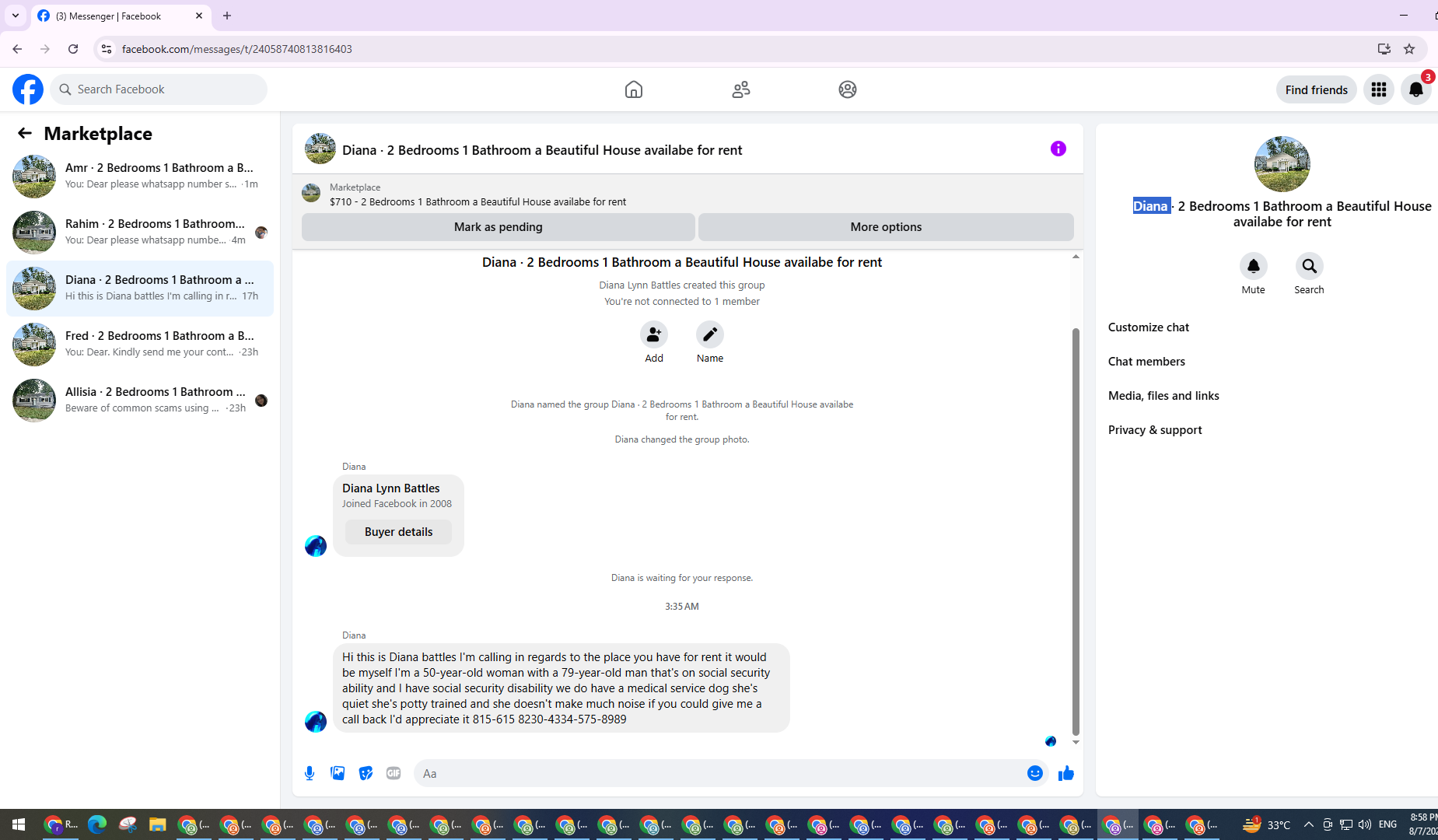Click the chat scrollbar thumb
This screenshot has width=1438, height=840.
pyautogui.click(x=1076, y=531)
